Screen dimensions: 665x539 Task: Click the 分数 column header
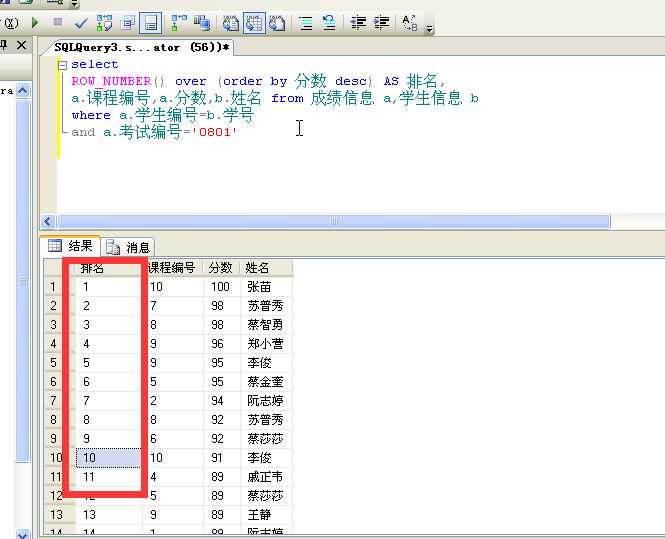click(x=221, y=268)
